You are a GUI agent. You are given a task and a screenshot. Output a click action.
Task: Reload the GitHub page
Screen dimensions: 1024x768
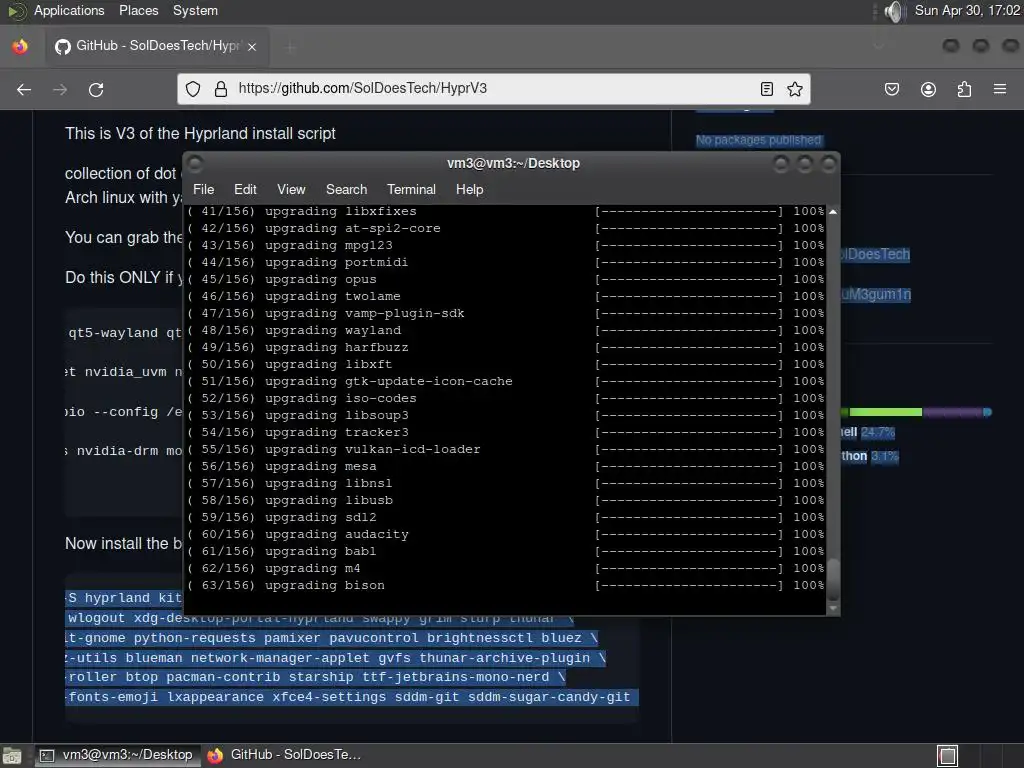coord(96,89)
